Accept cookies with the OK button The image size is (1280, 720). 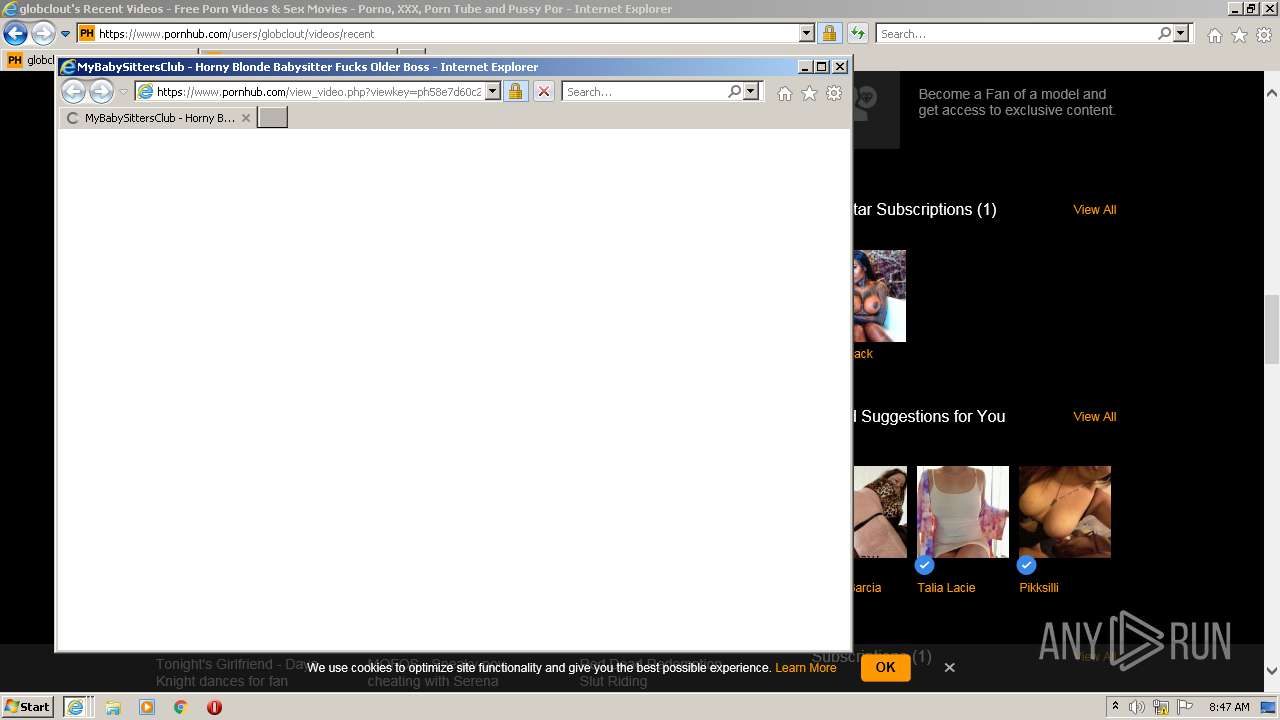point(885,667)
